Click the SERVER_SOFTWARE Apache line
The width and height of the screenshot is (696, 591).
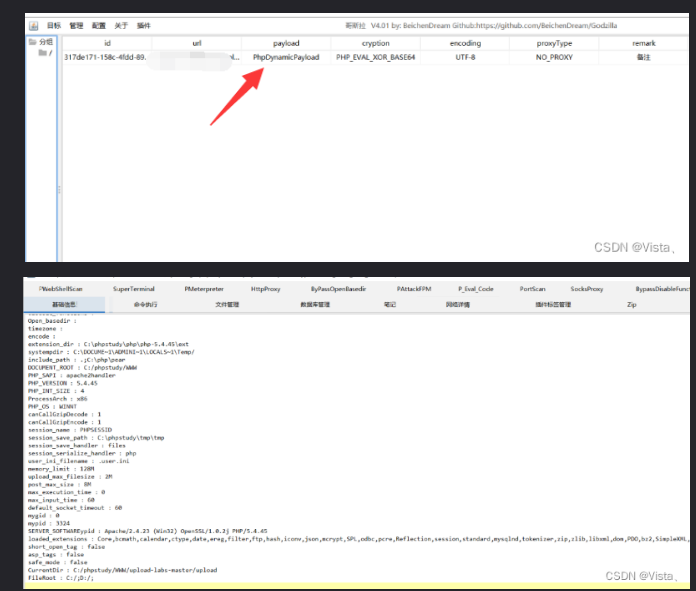[x=148, y=531]
